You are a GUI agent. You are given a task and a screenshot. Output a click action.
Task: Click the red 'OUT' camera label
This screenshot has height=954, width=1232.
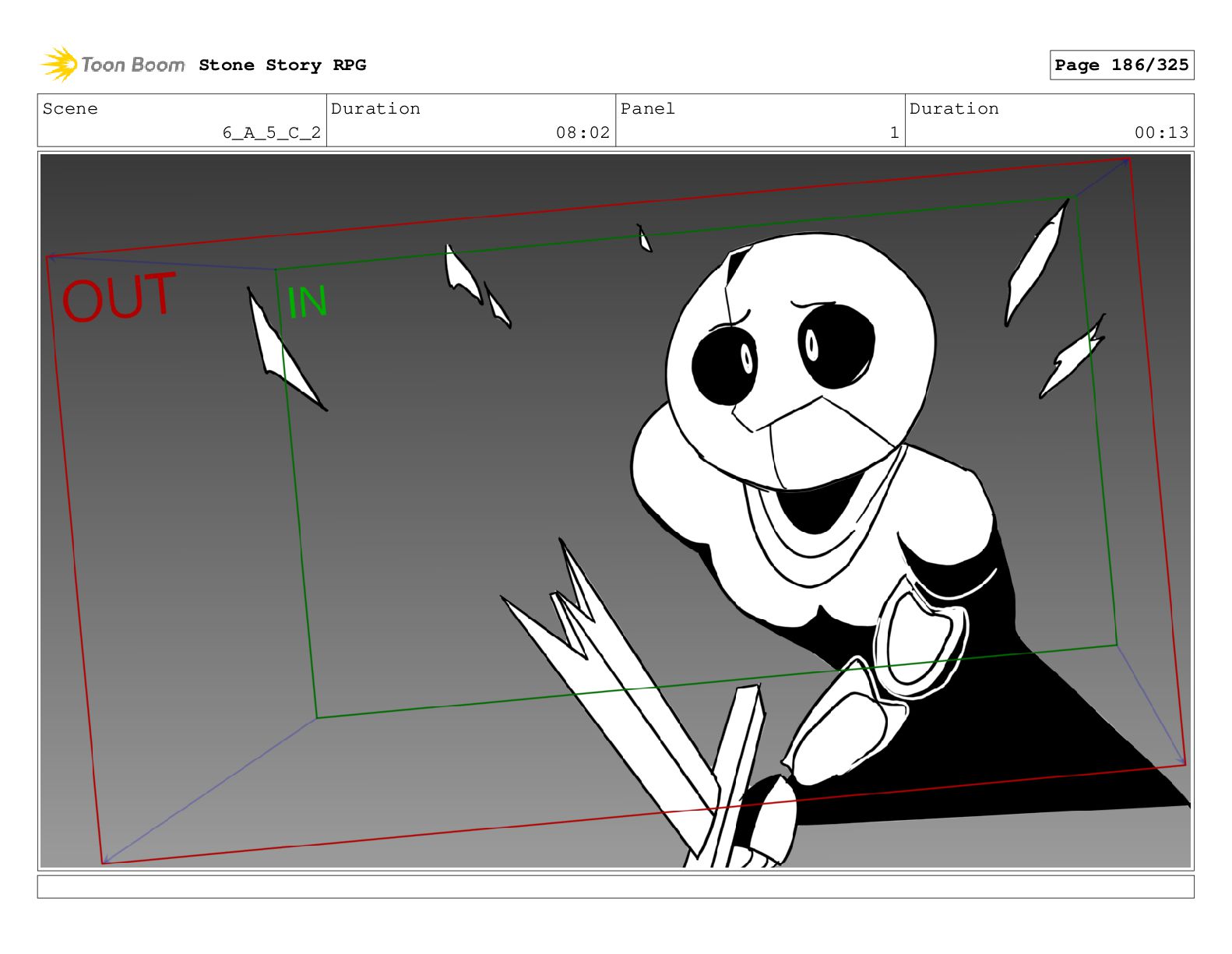coord(119,297)
